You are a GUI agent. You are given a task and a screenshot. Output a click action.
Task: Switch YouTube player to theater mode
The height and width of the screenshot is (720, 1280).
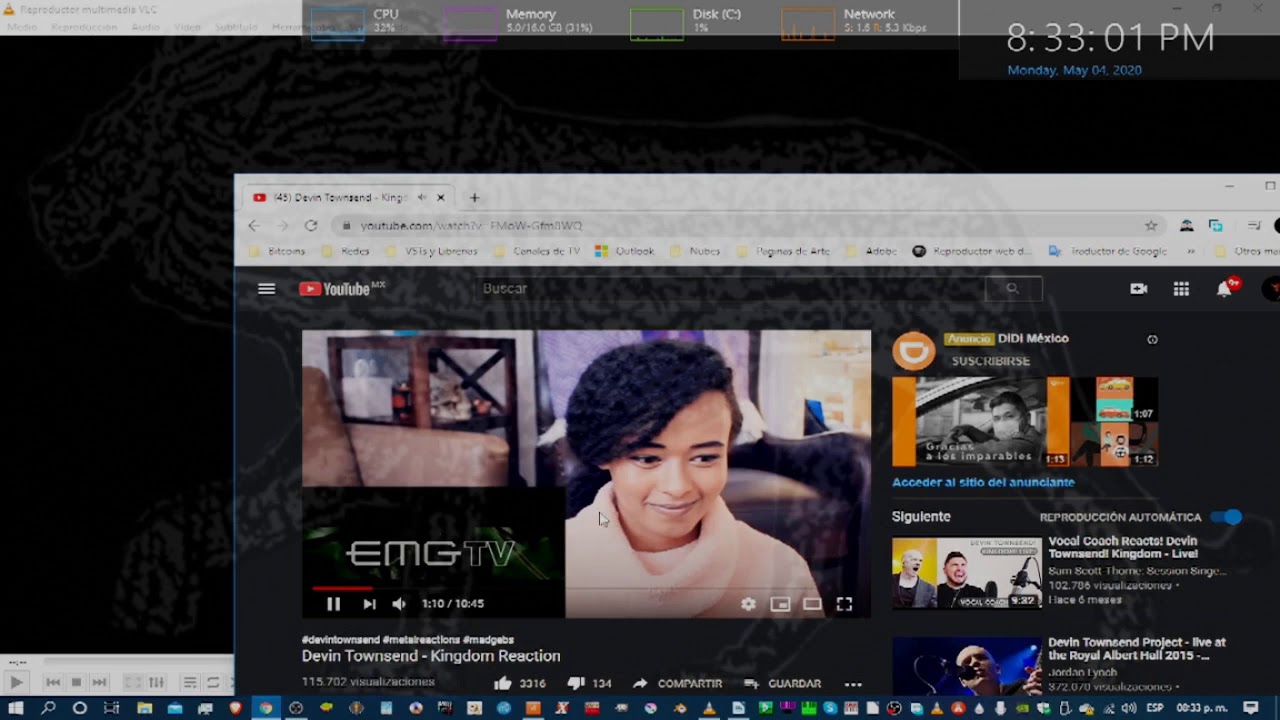(812, 604)
